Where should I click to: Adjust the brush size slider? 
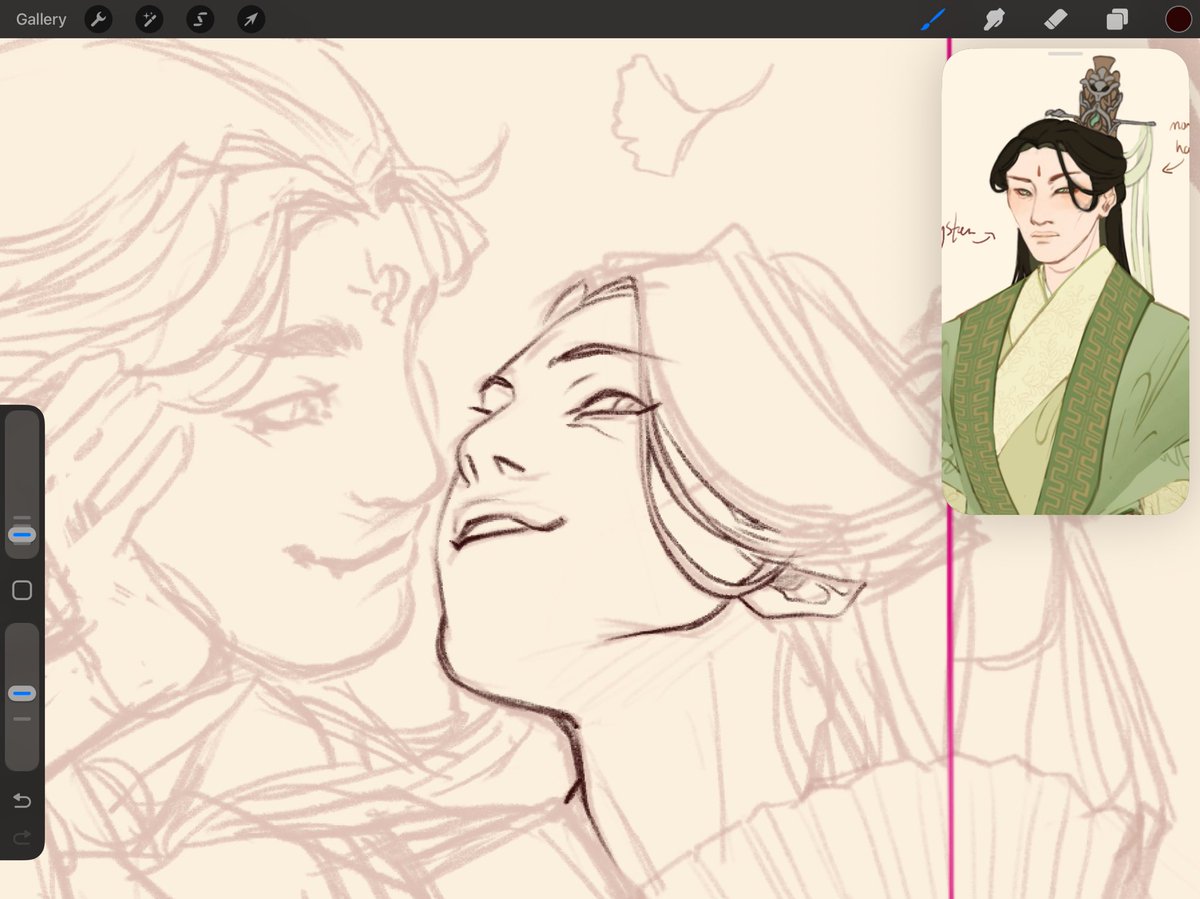[21, 534]
